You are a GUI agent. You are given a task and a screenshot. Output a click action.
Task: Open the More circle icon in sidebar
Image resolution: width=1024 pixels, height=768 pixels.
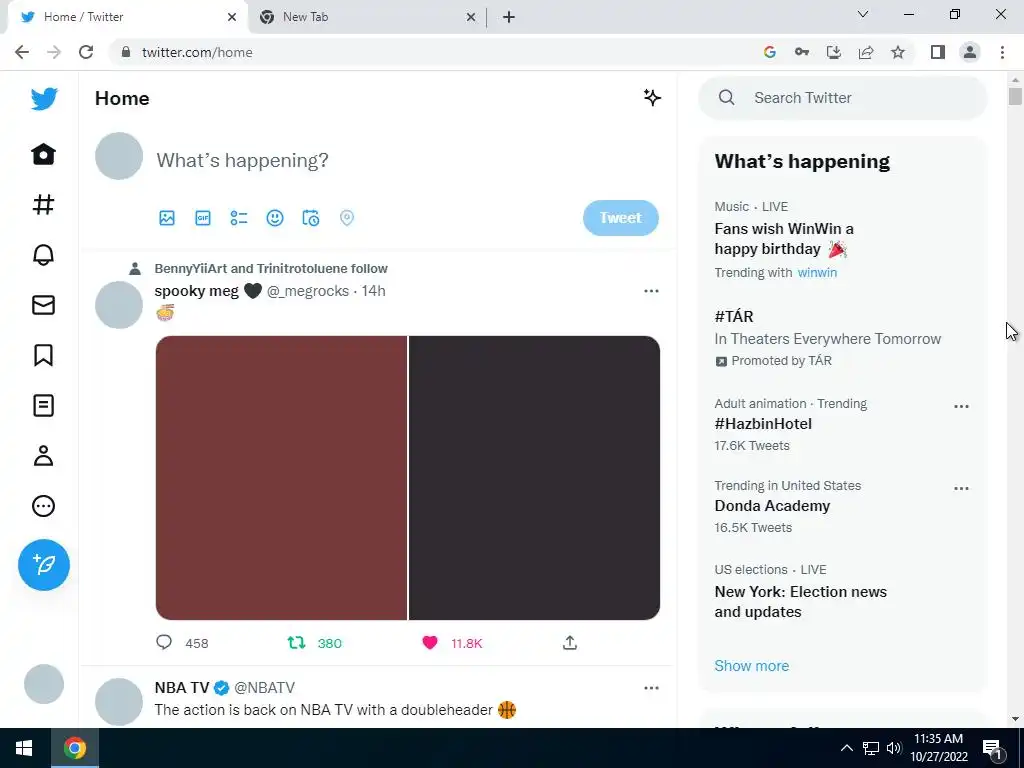click(44, 506)
